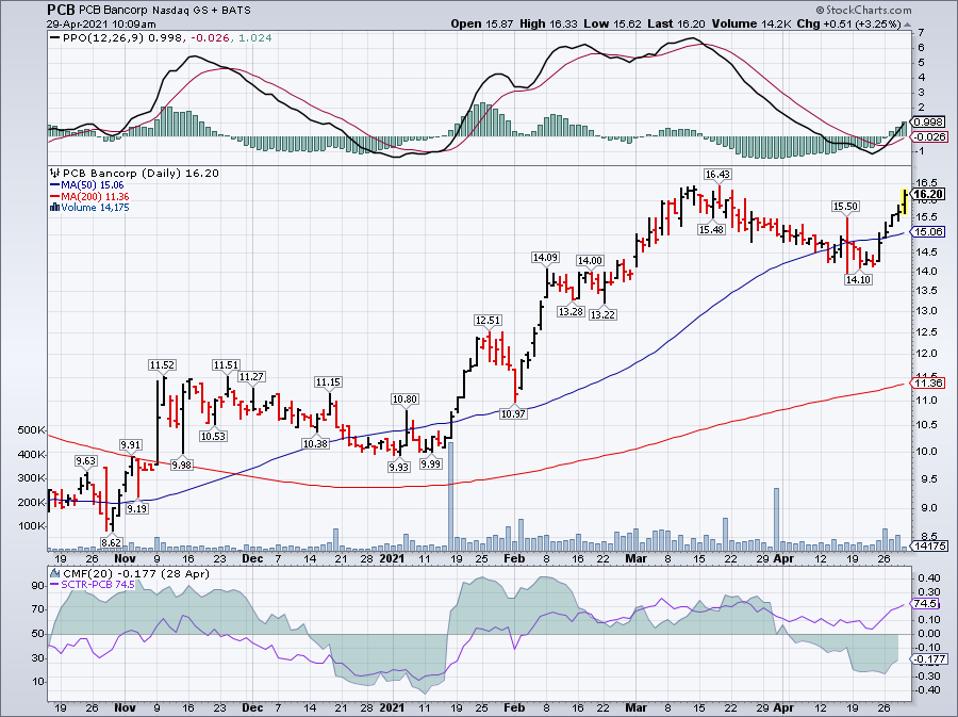Image resolution: width=958 pixels, height=717 pixels.
Task: Click the 8.62 lowest price label
Action: tap(111, 542)
